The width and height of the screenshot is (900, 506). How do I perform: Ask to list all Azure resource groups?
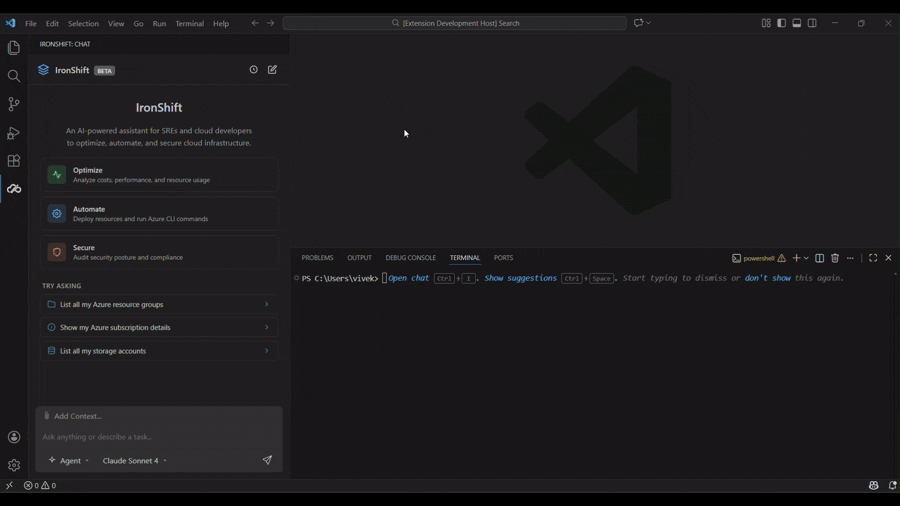[160, 305]
